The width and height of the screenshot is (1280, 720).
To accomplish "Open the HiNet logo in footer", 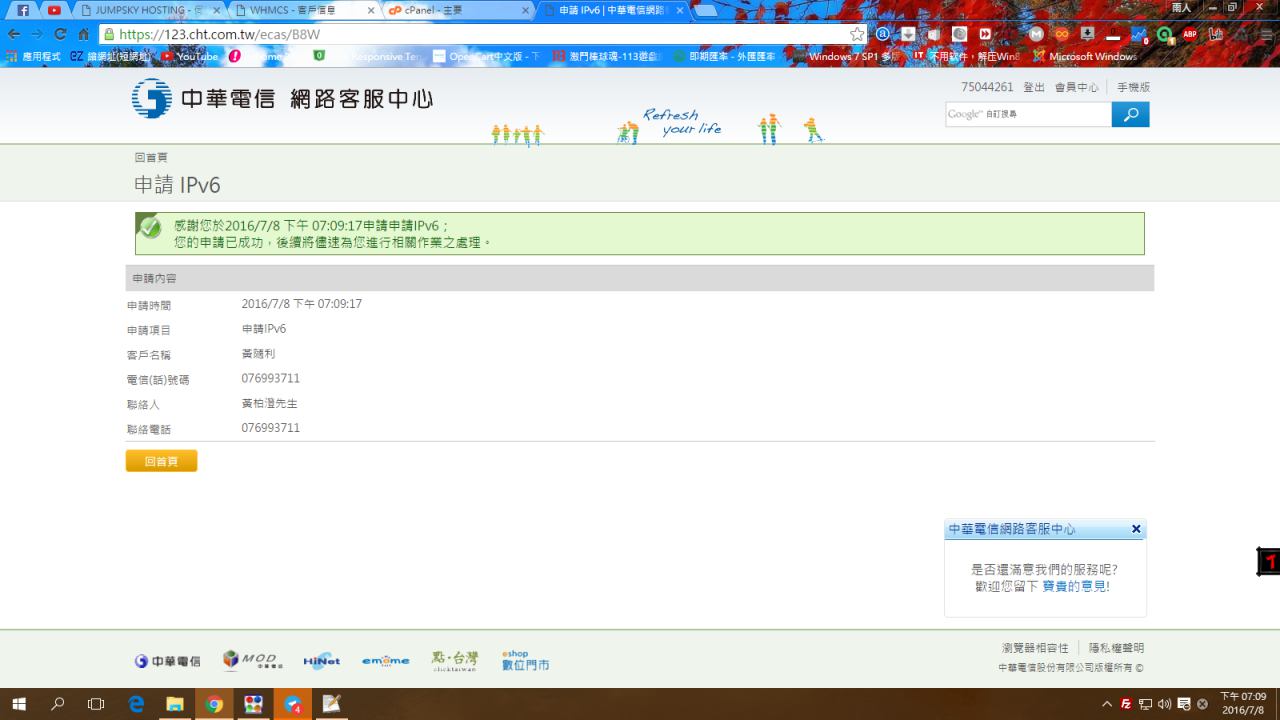I will (x=322, y=661).
